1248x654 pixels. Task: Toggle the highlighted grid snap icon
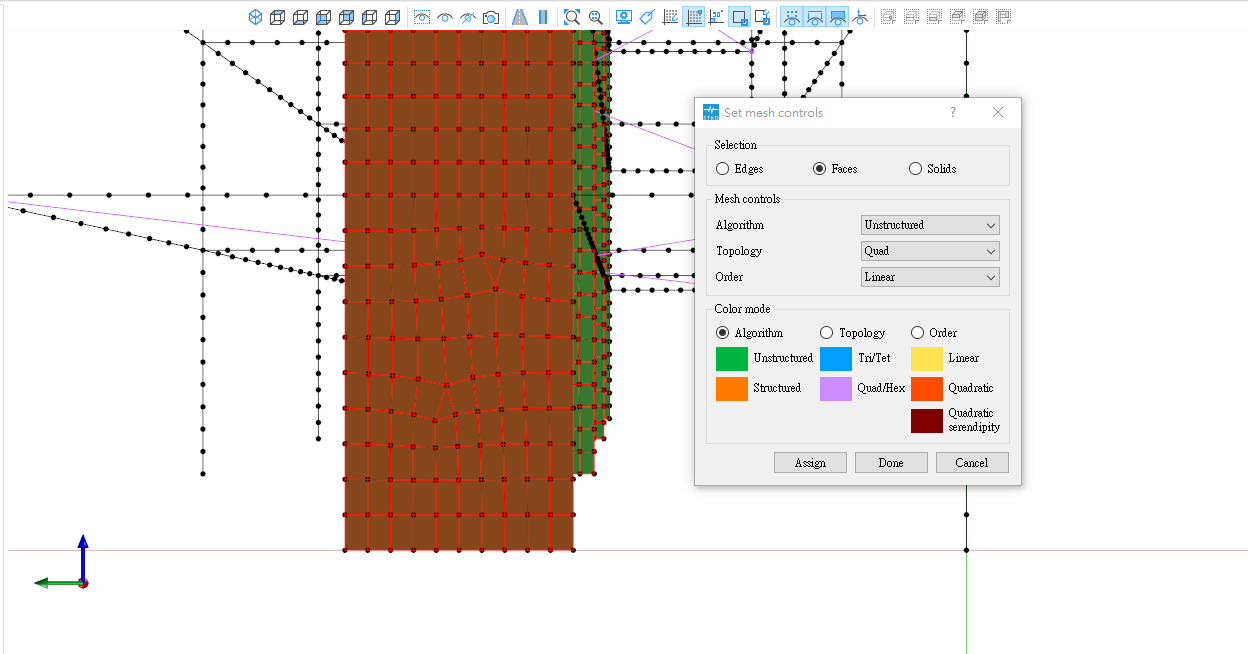pos(693,17)
